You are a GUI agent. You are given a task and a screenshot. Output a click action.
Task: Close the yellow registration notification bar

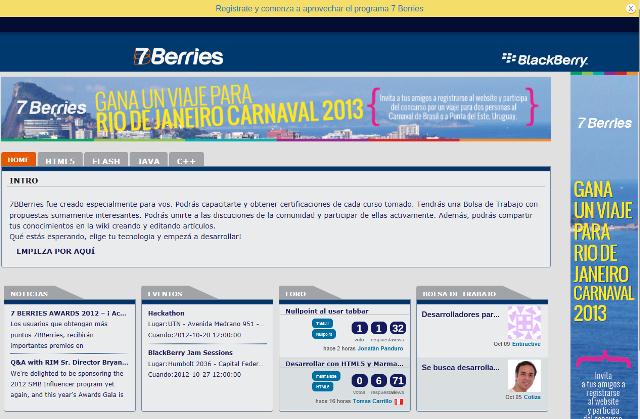coord(631,8)
